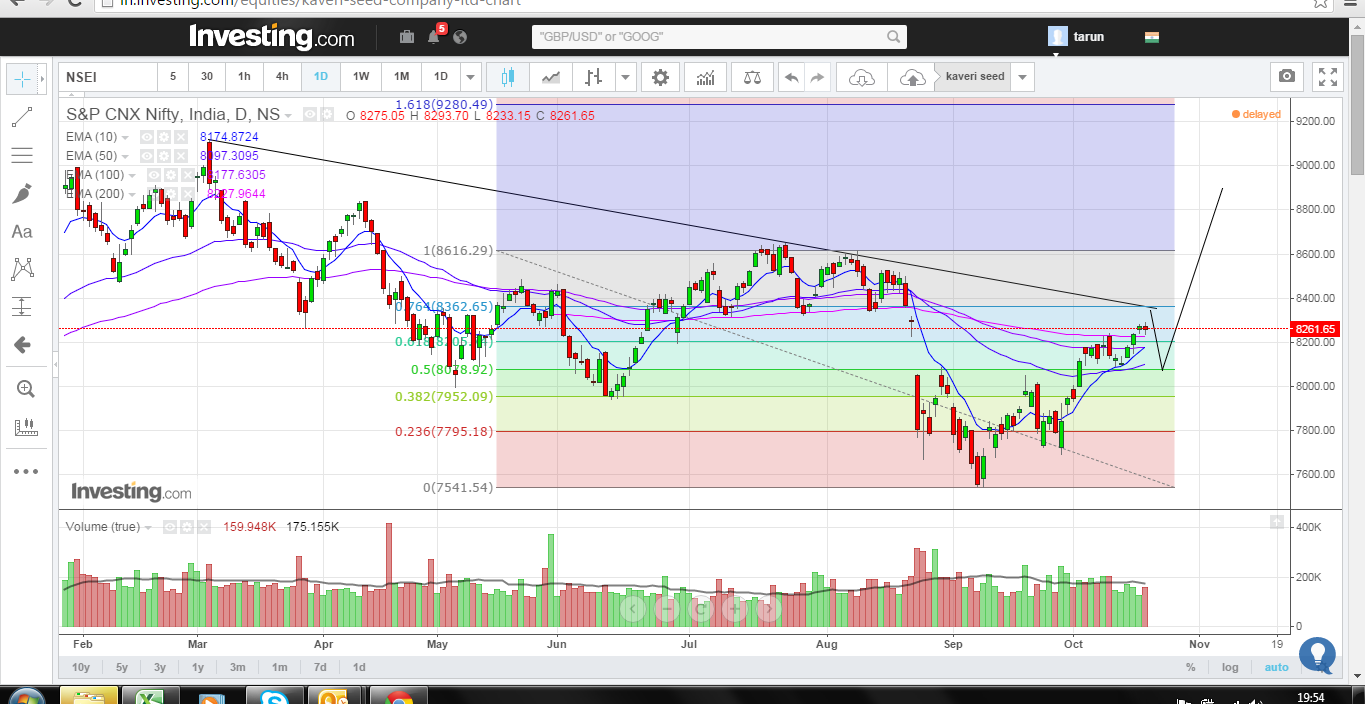Image resolution: width=1365 pixels, height=704 pixels.
Task: Expand the time interval dropdown arrow
Action: click(471, 77)
